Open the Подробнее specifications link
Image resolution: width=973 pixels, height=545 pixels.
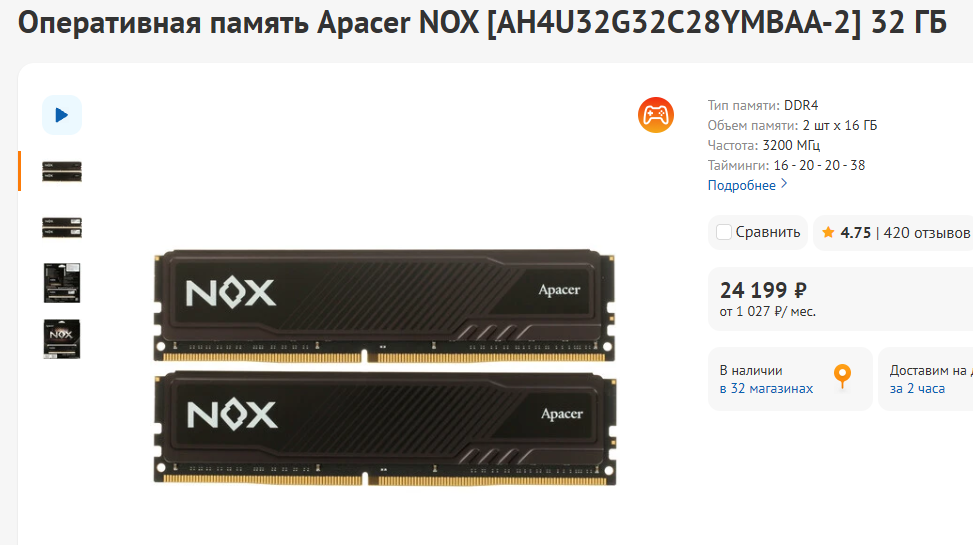pyautogui.click(x=742, y=185)
